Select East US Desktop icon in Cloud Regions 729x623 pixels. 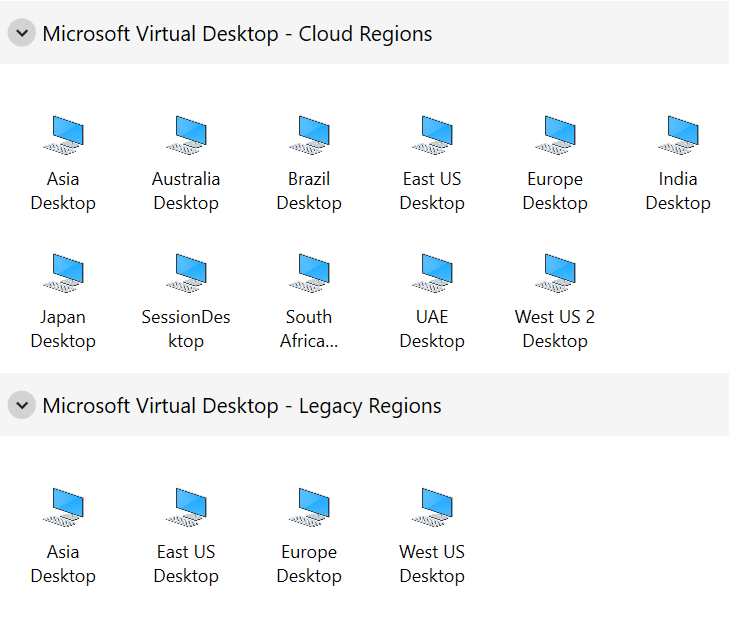point(432,135)
